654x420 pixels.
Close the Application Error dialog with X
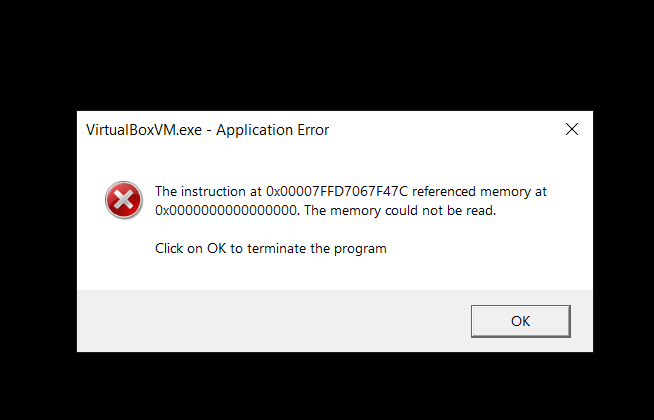pos(572,130)
